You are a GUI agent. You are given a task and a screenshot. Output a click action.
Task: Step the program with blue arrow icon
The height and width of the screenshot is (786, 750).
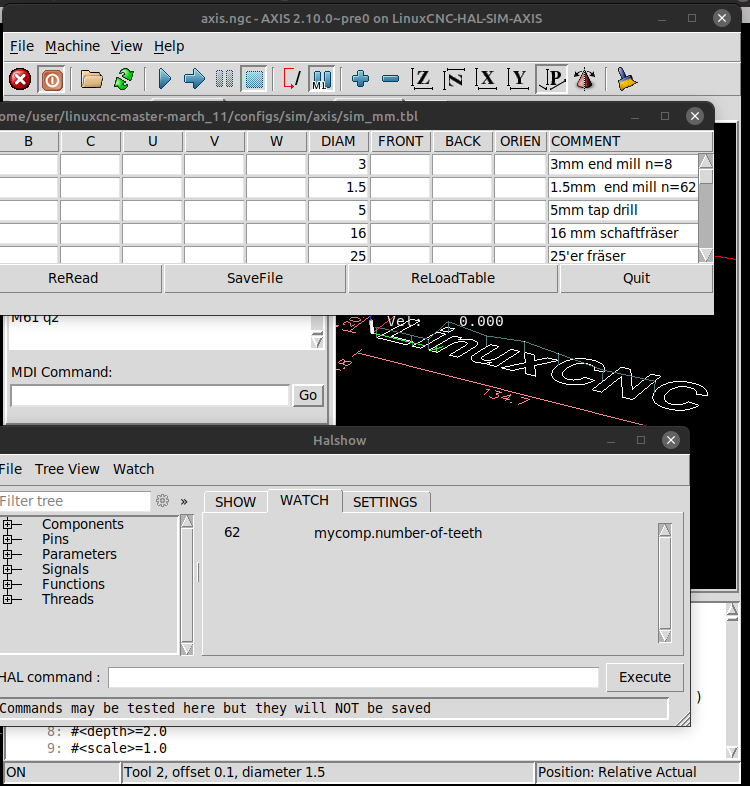194,79
